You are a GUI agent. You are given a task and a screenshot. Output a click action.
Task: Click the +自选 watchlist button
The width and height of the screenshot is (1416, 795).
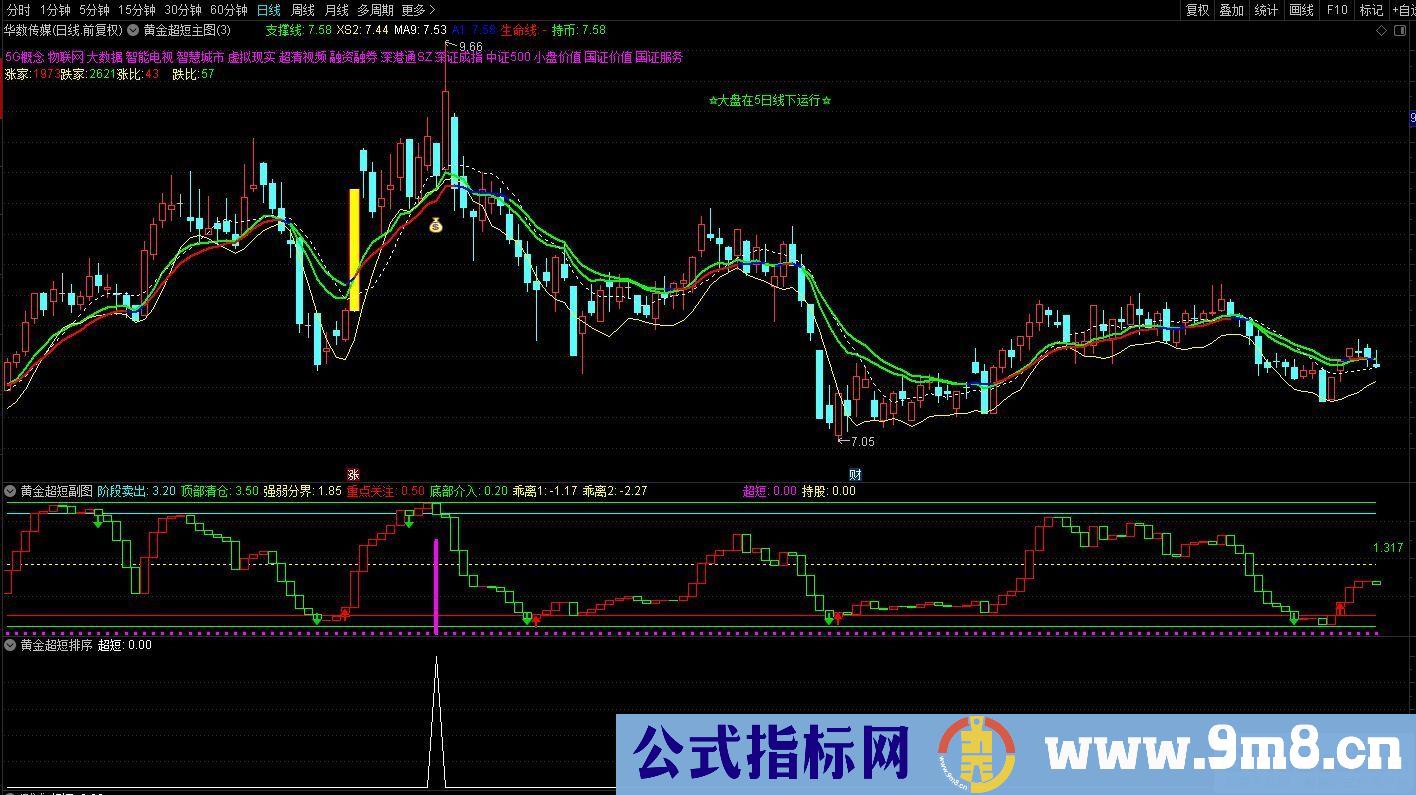[1402, 10]
